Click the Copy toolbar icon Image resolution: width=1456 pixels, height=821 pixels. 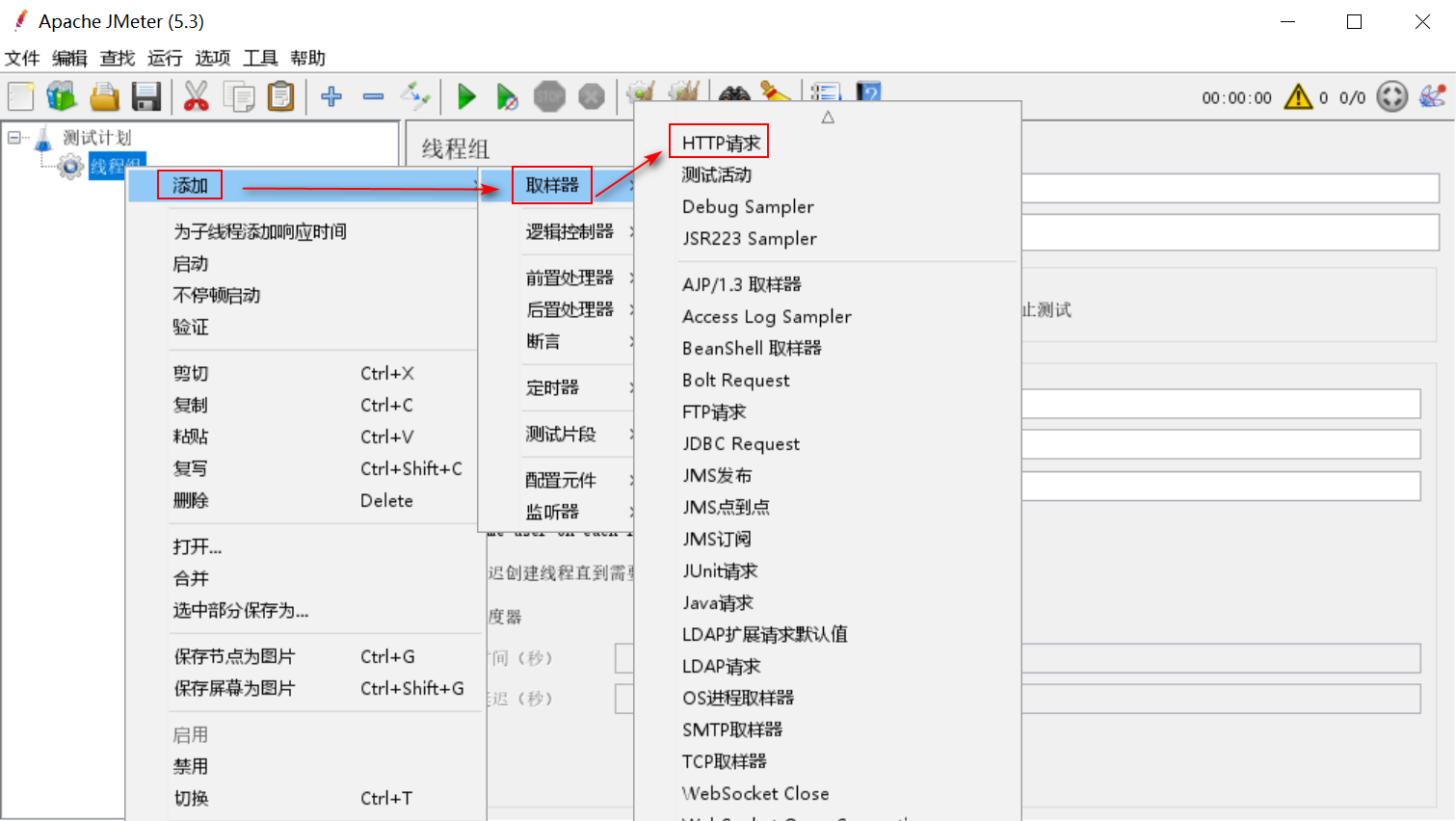(239, 96)
